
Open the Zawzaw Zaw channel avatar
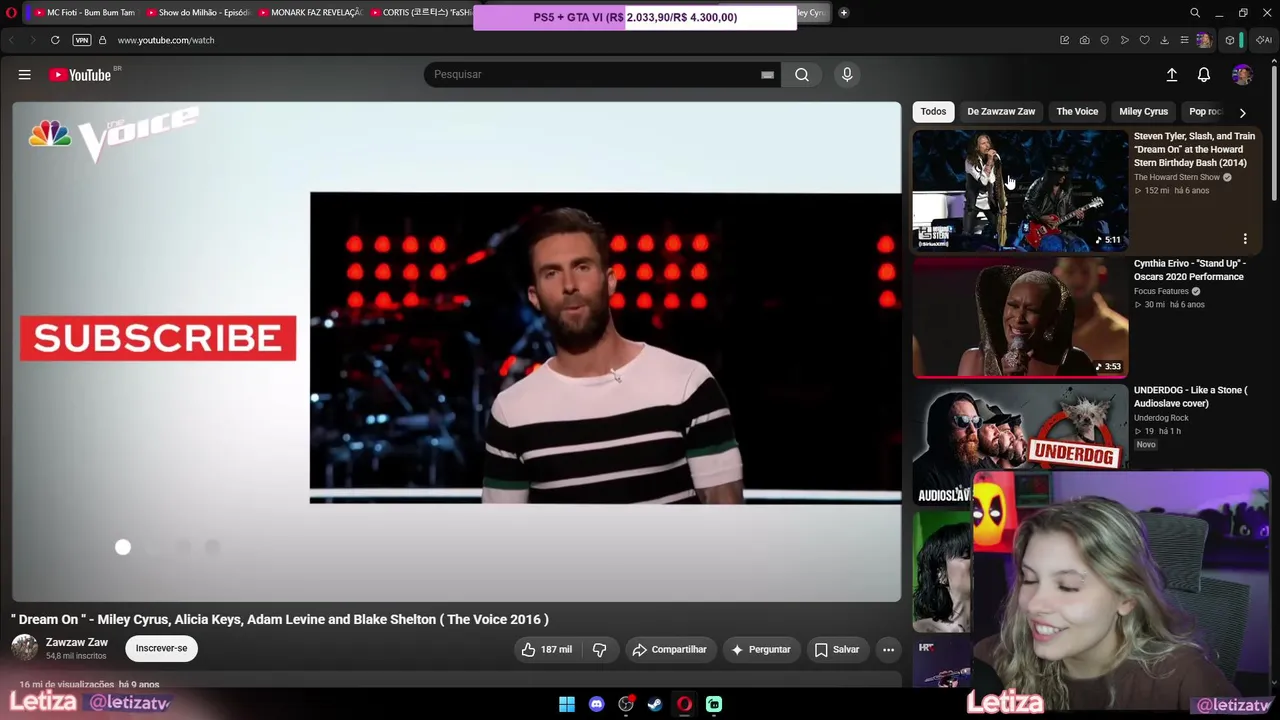coord(24,648)
